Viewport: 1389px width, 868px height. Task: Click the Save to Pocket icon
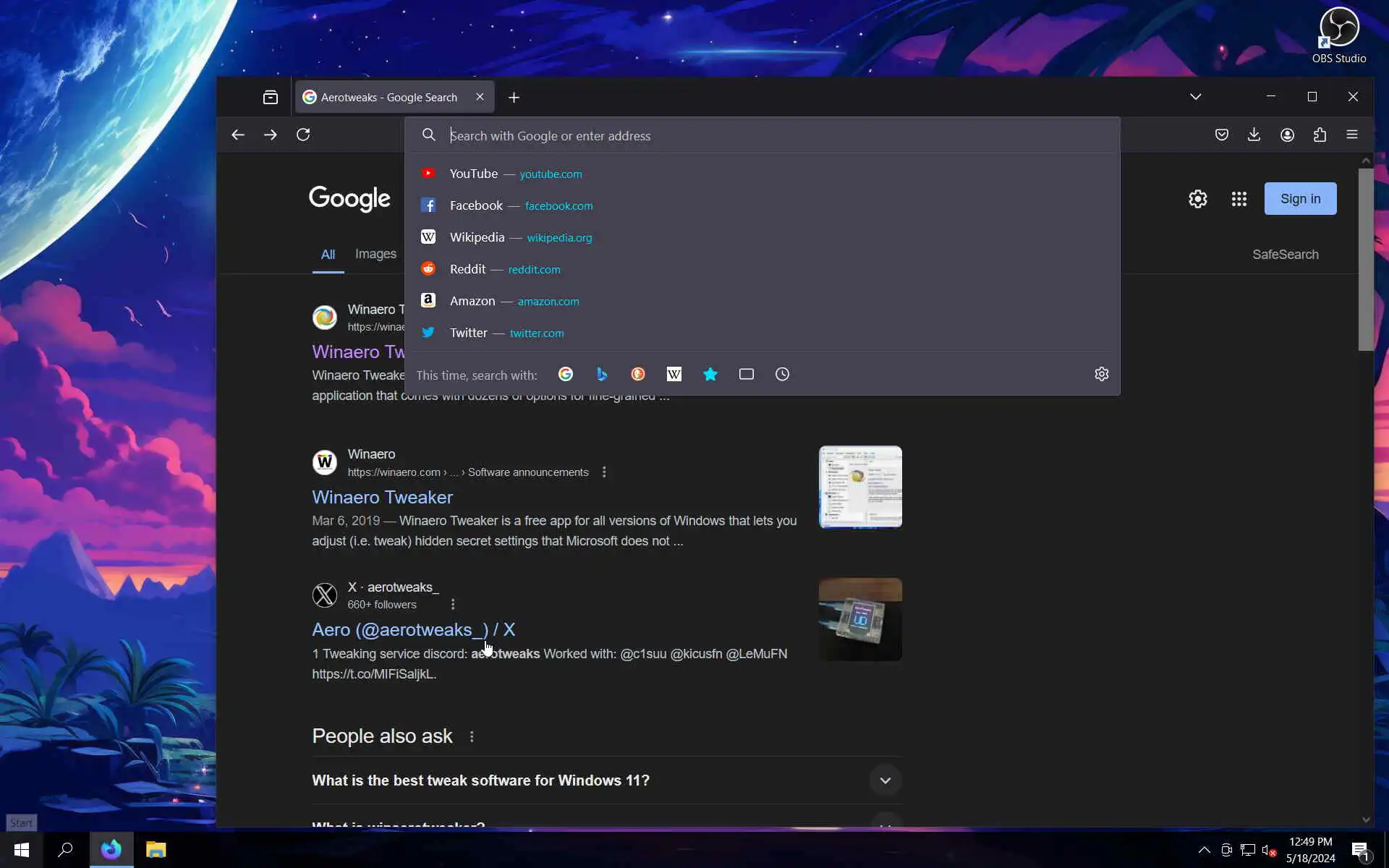pos(1221,135)
